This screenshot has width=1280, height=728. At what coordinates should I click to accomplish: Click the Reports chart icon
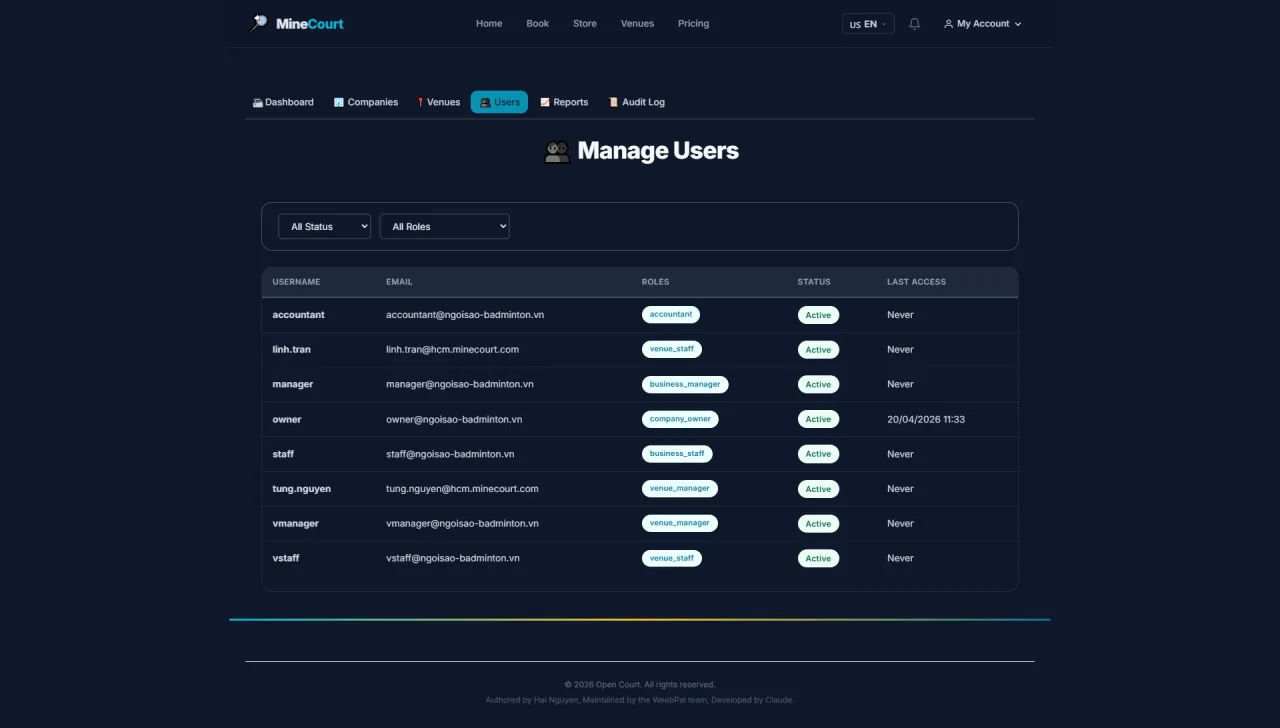[545, 102]
